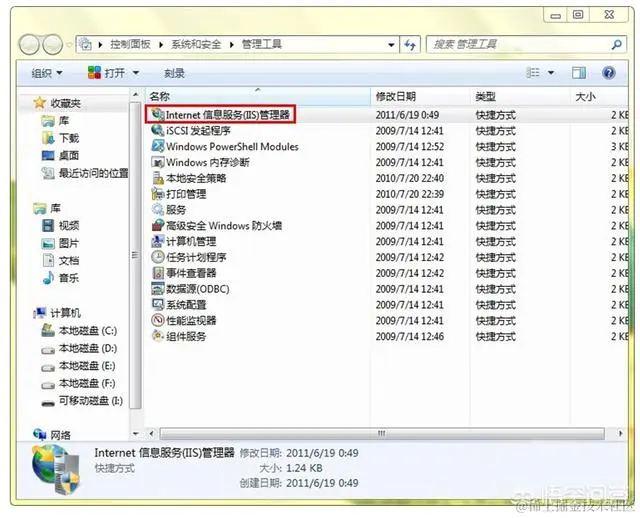Open the view options dropdown arrow

pos(551,73)
